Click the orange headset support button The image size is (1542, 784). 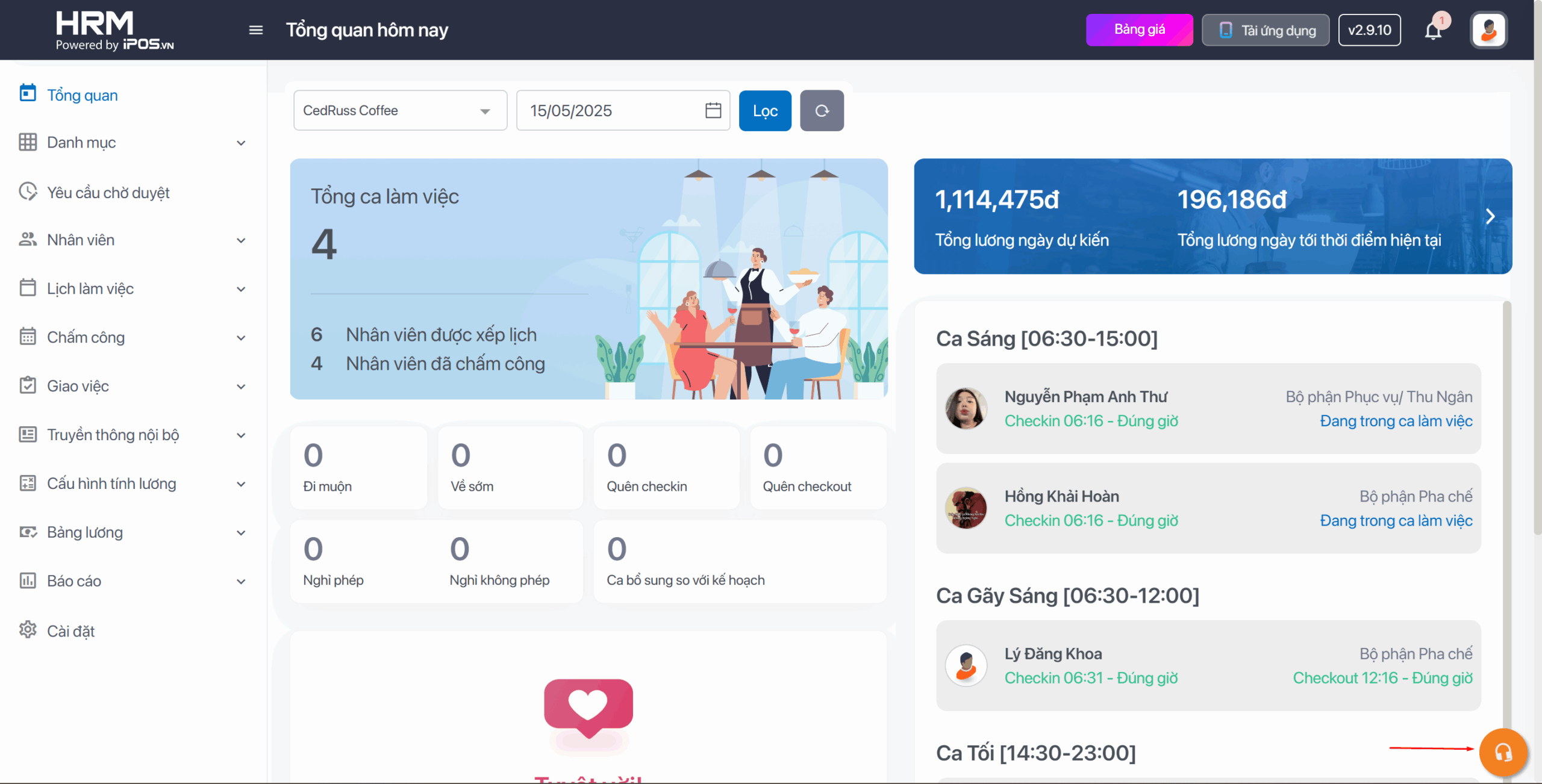tap(1503, 752)
